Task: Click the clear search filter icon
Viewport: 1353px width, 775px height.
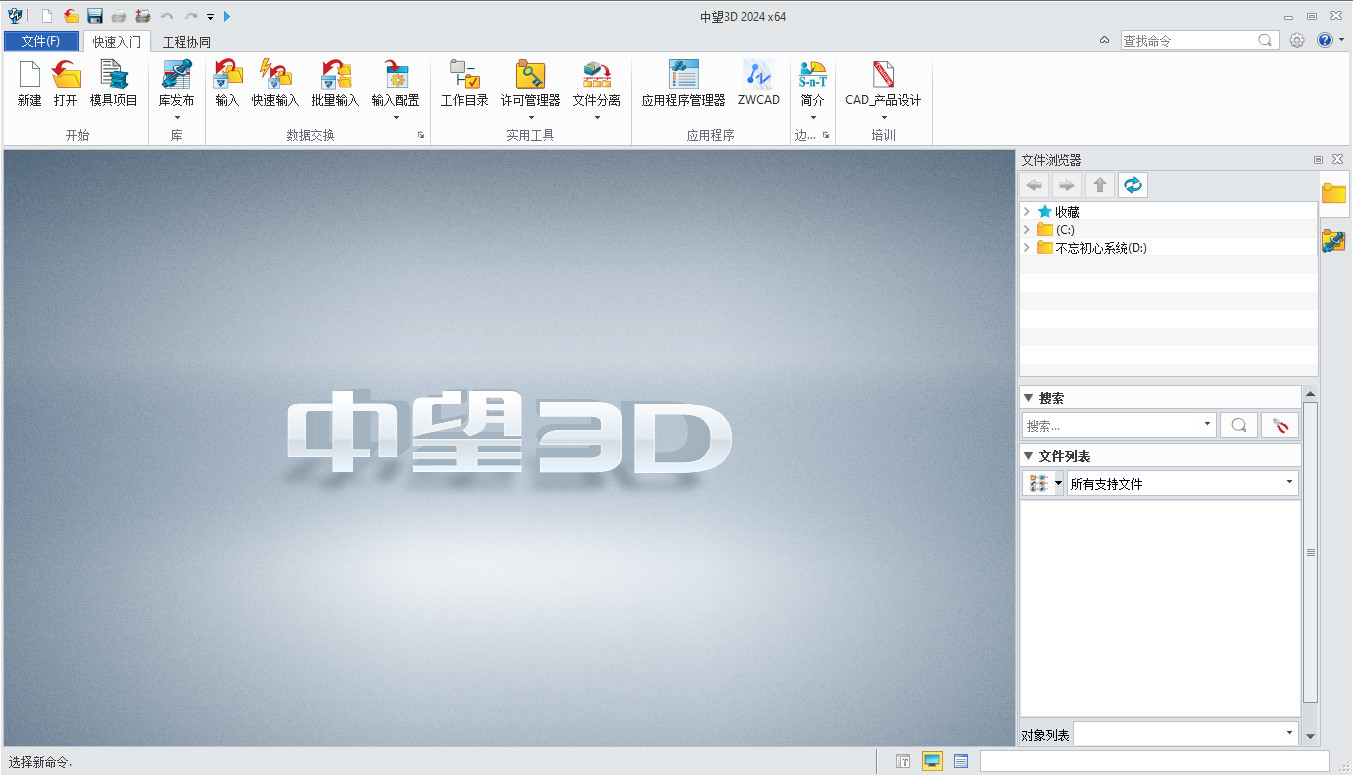Action: click(1279, 425)
